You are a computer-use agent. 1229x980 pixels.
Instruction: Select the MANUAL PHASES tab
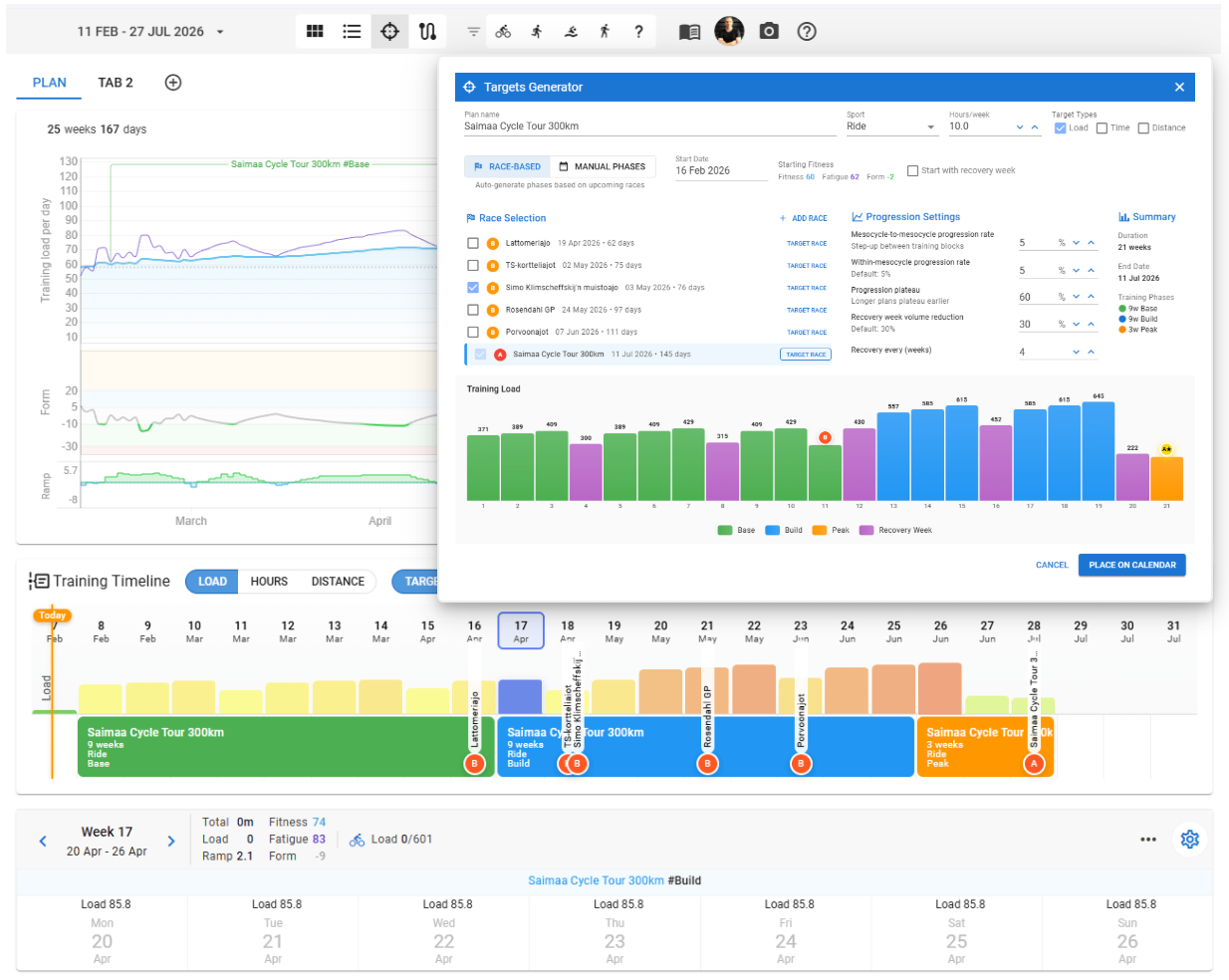[x=600, y=166]
